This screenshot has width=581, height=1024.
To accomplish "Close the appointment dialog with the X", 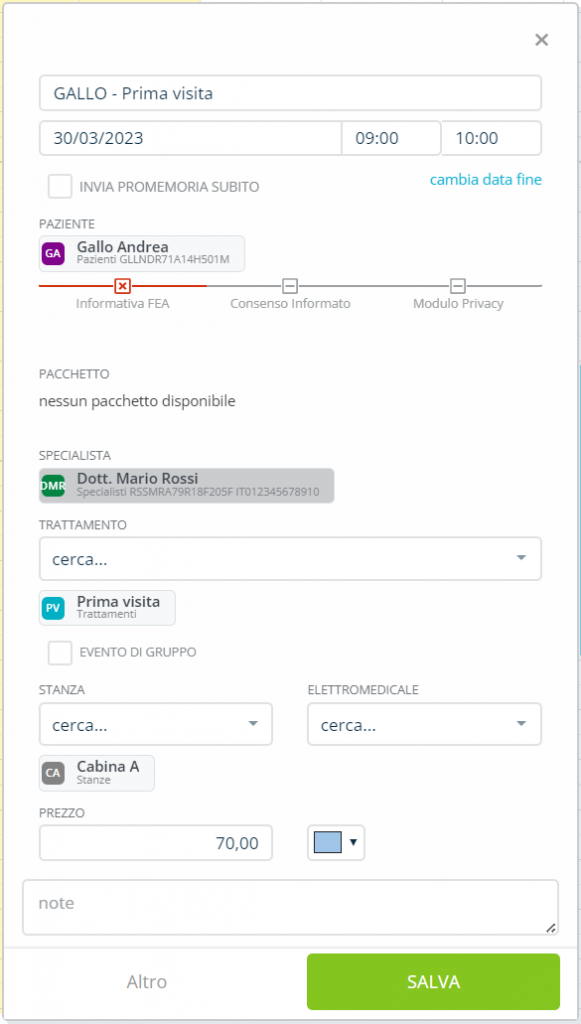I will pyautogui.click(x=541, y=40).
